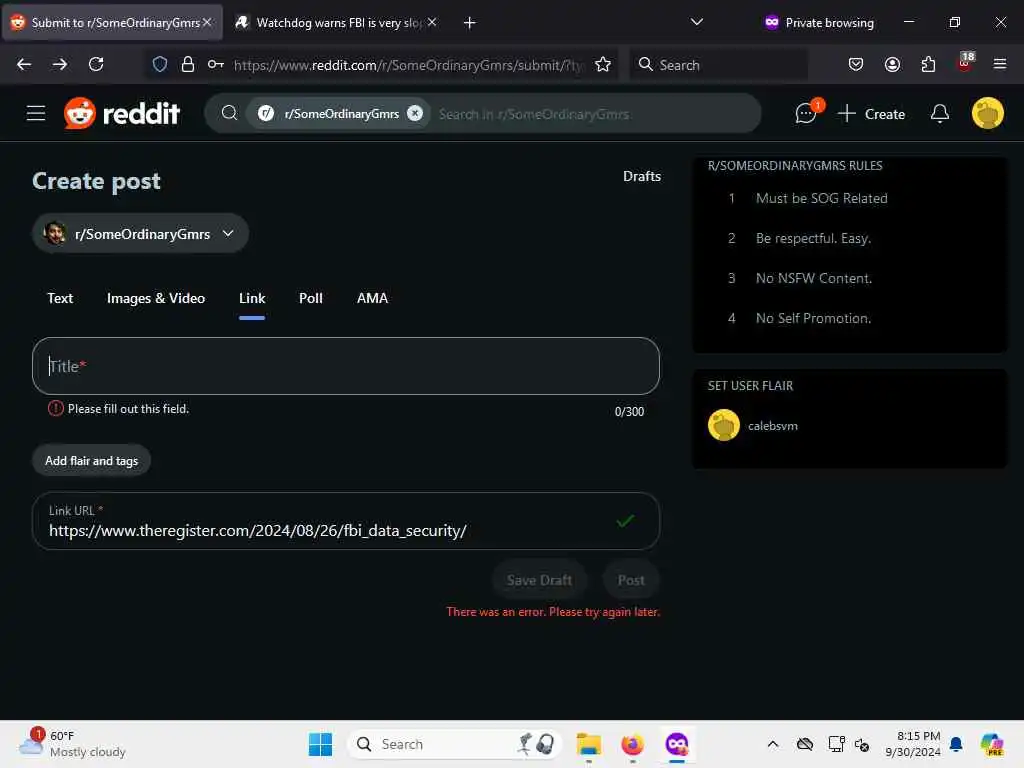The image size is (1024, 768).
Task: Click the Save Draft button
Action: tap(539, 581)
